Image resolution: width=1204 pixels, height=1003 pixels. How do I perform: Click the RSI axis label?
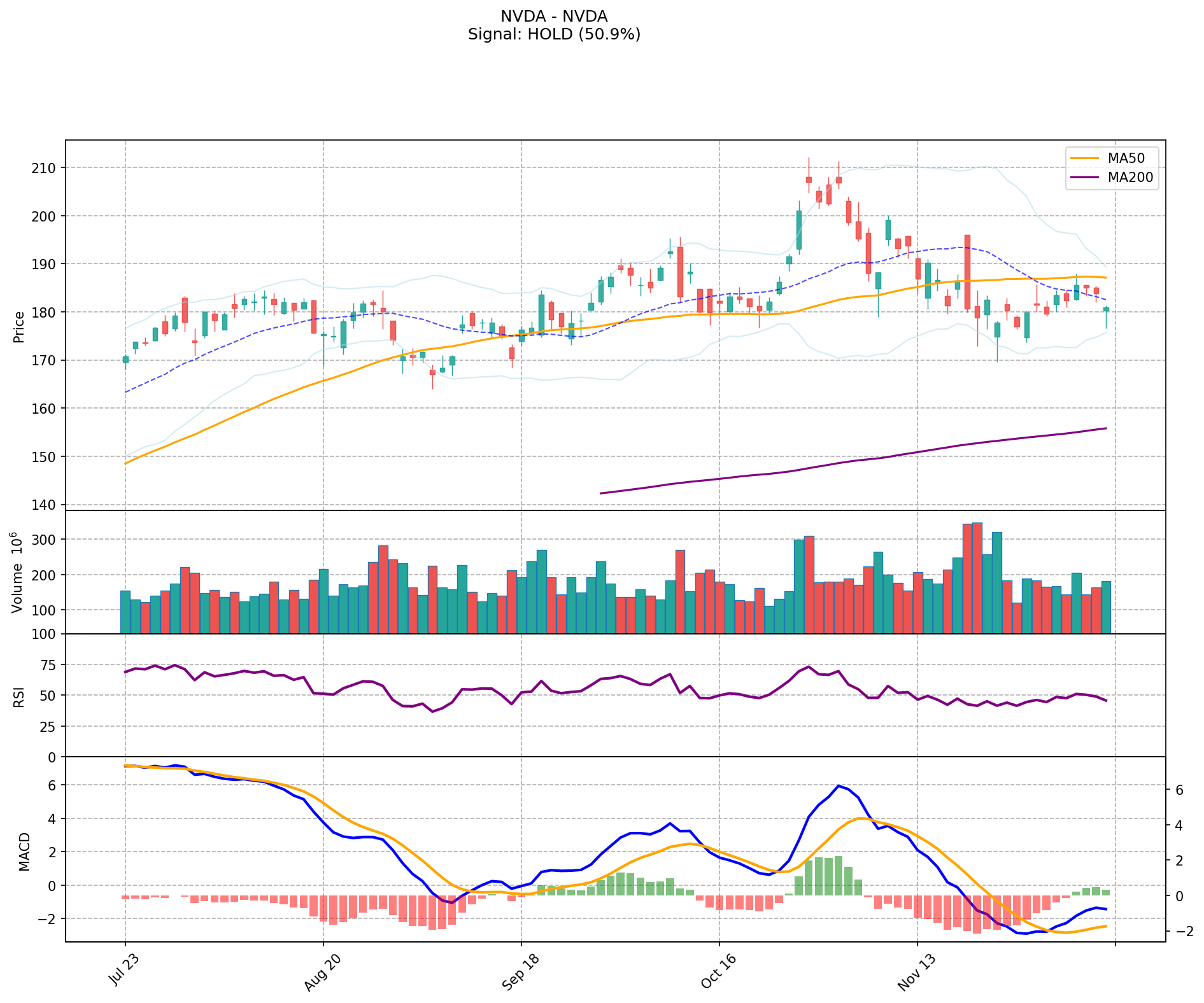click(19, 696)
